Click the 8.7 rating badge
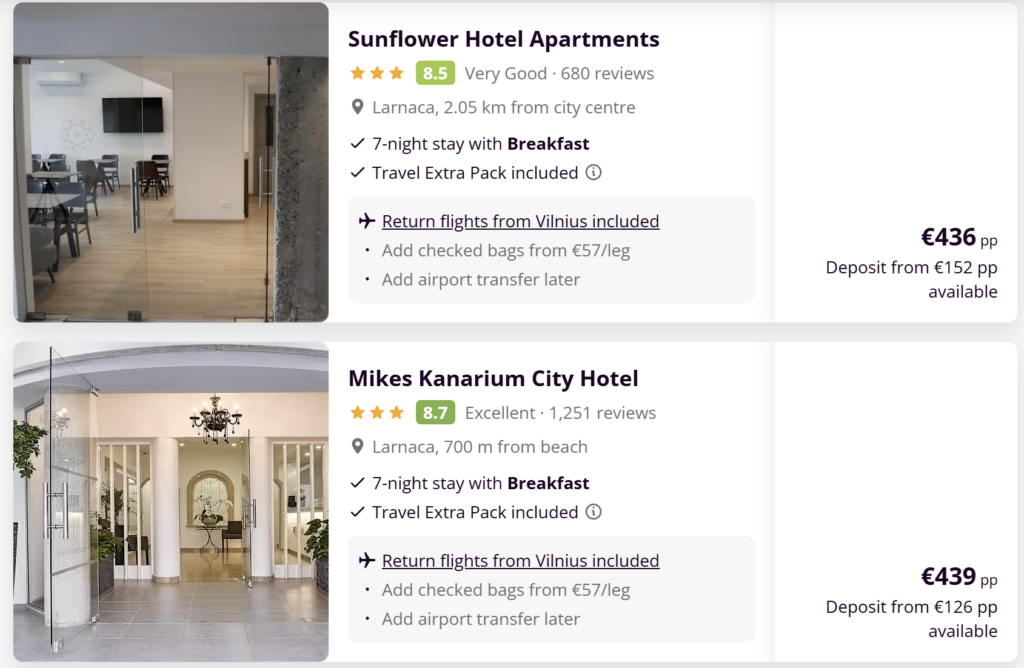The width and height of the screenshot is (1024, 668). pyautogui.click(x=435, y=413)
